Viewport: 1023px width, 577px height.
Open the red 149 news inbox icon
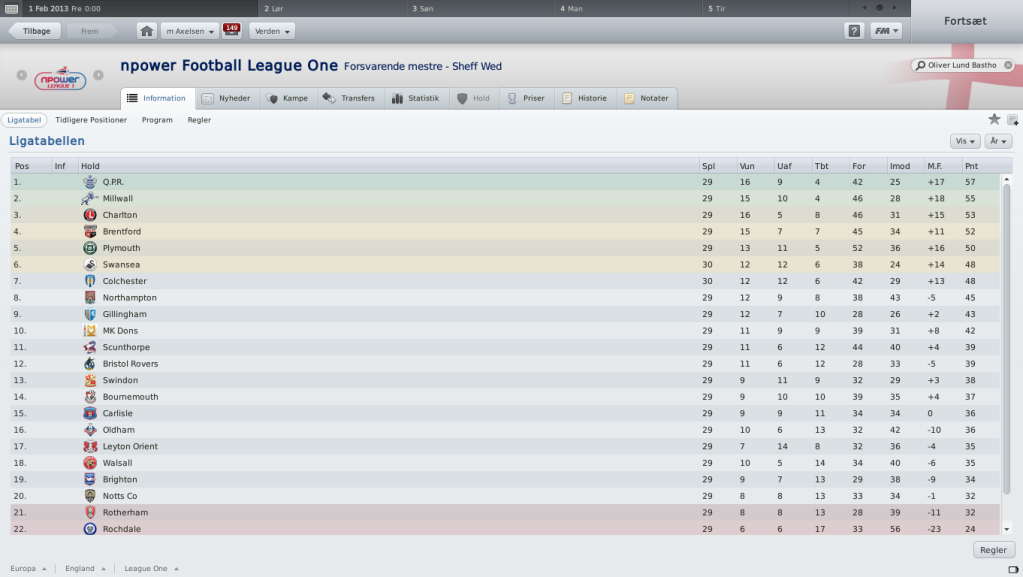[x=232, y=30]
